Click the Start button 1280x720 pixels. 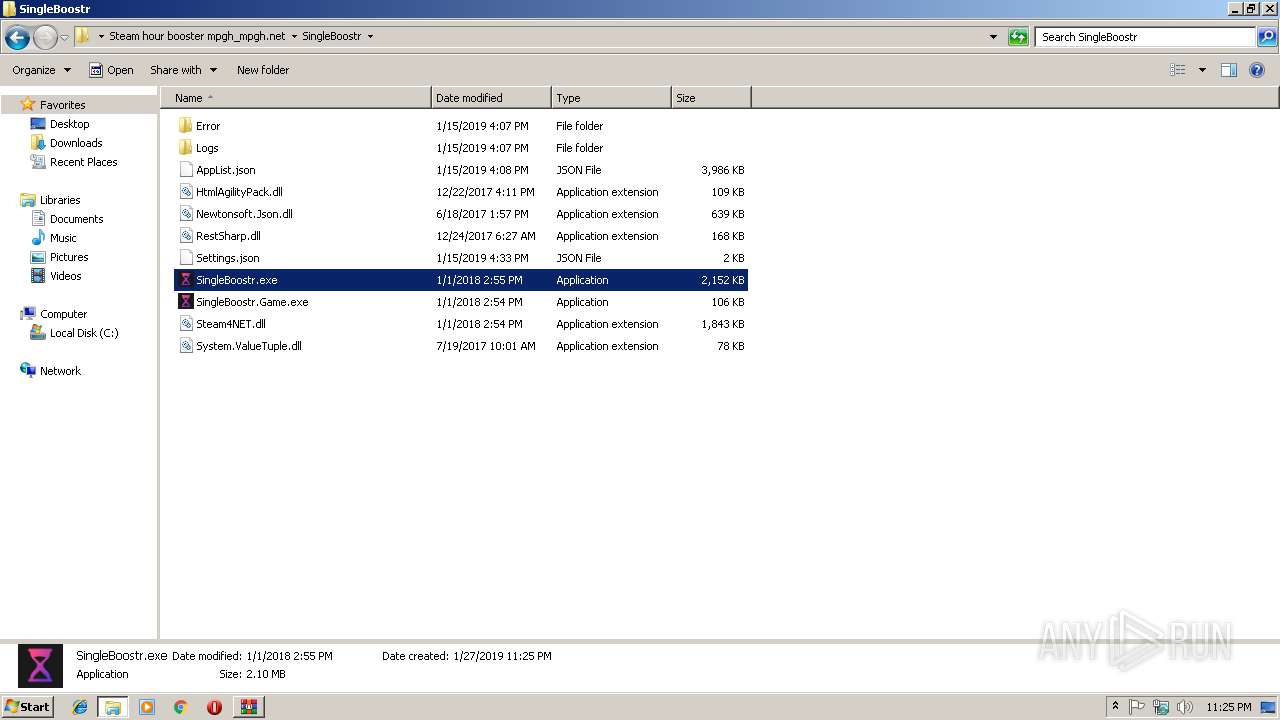click(27, 706)
